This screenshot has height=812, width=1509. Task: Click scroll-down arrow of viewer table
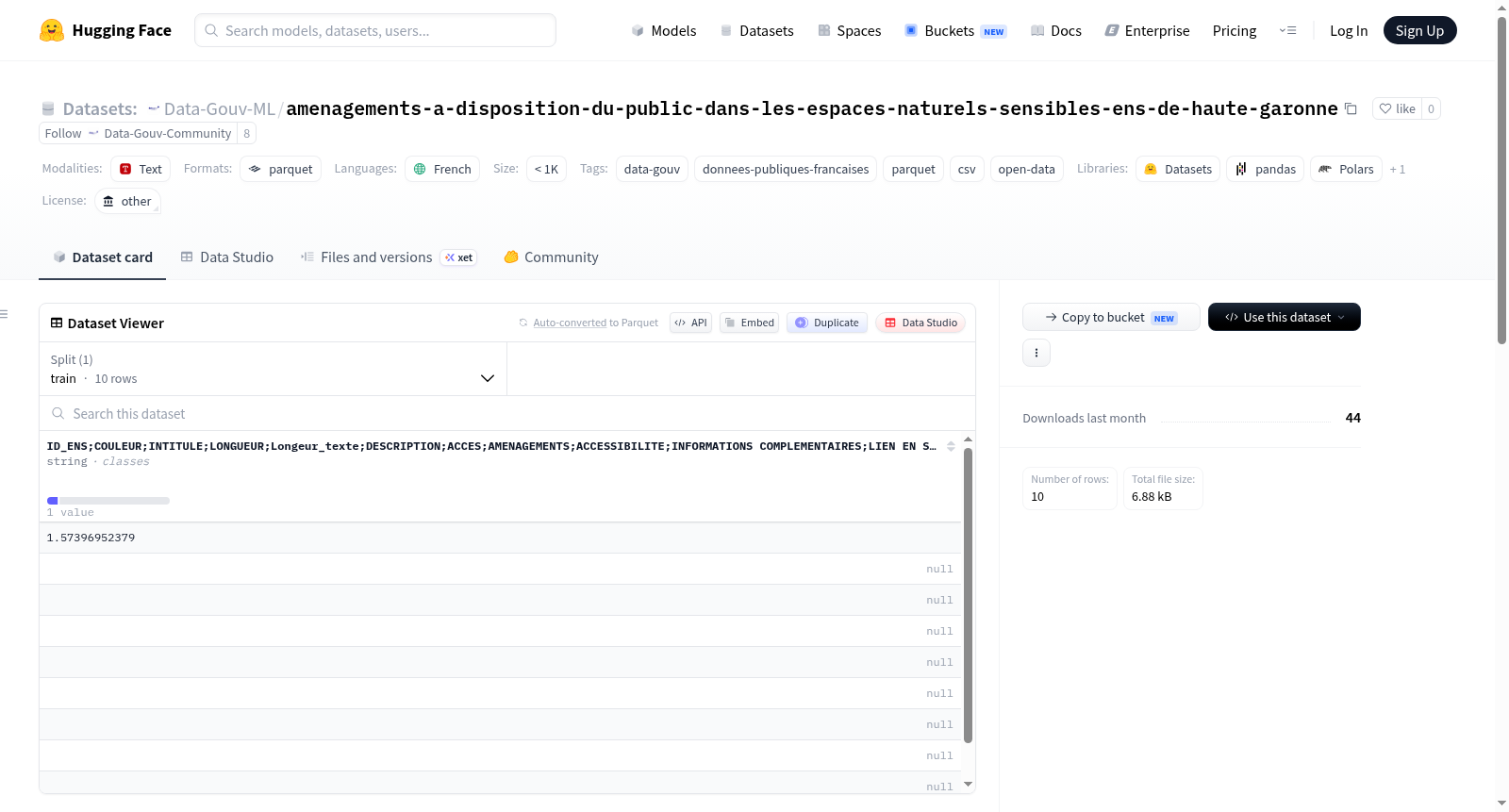968,785
